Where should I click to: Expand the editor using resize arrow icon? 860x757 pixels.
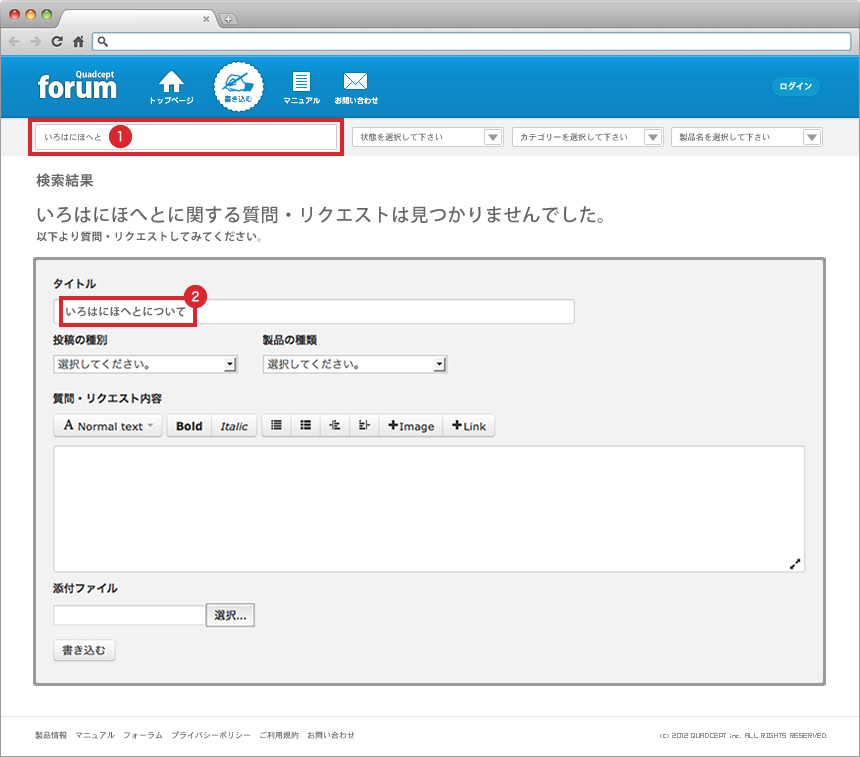coord(795,563)
